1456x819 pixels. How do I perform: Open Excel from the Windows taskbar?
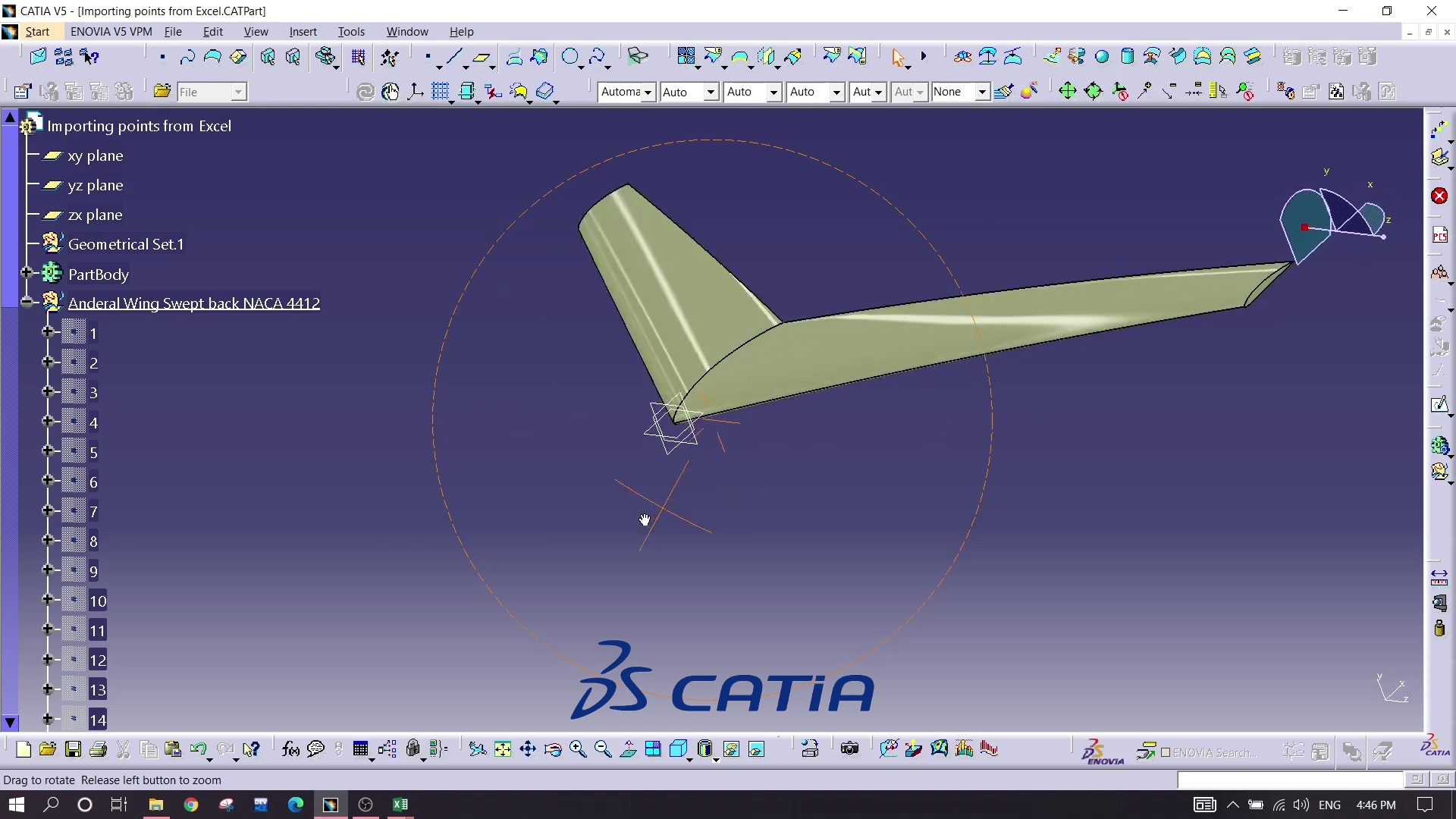point(400,805)
